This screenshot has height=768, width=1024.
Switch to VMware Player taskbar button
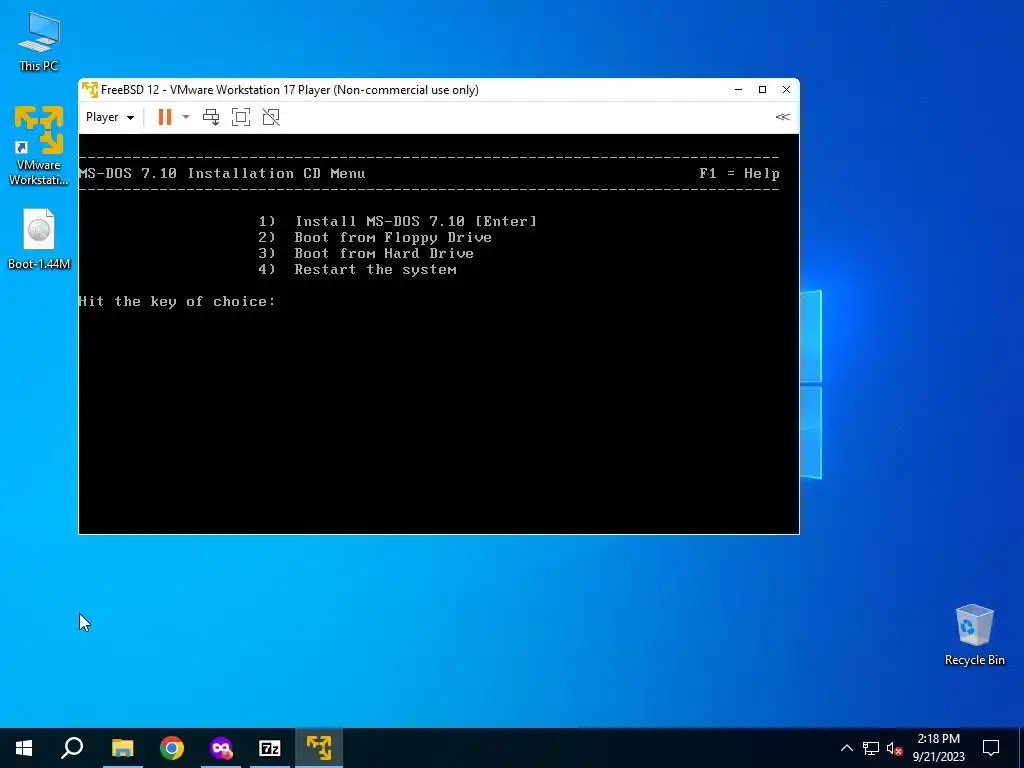[319, 748]
